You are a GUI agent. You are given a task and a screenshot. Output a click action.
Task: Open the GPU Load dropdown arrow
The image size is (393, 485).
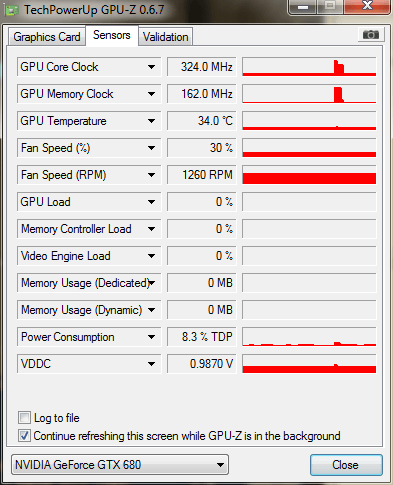click(x=151, y=202)
